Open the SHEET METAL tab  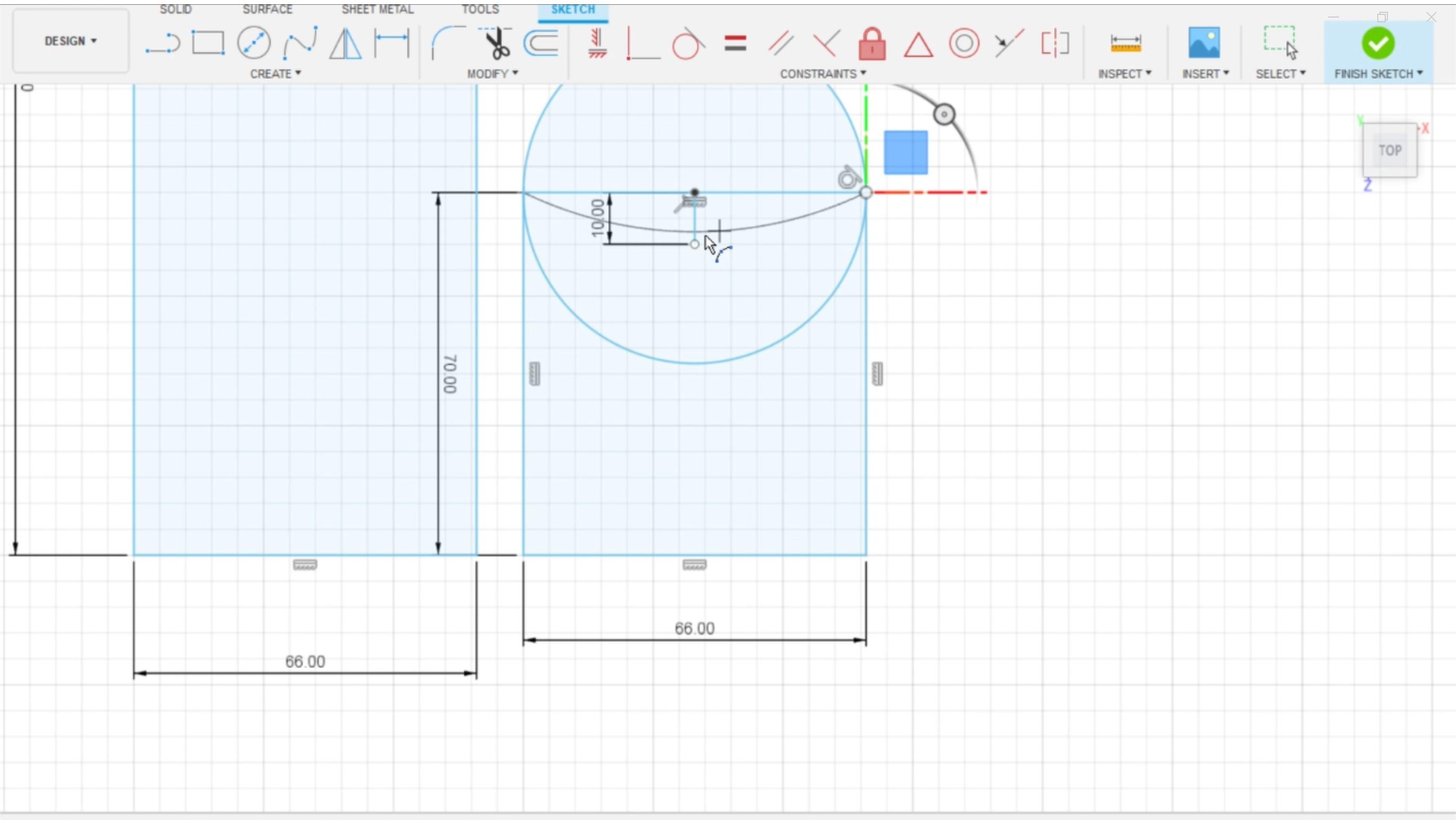pos(377,9)
